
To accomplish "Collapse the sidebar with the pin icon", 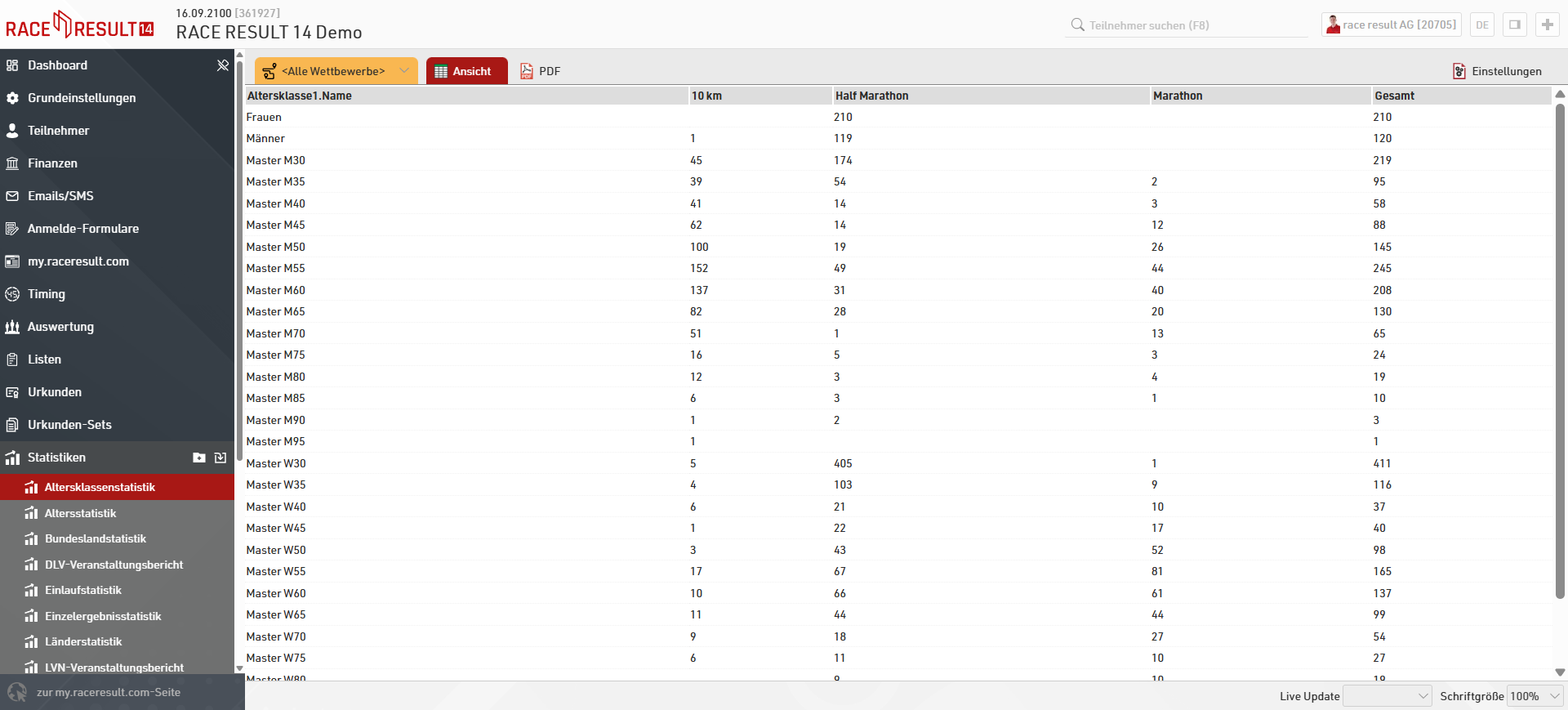I will coord(222,65).
